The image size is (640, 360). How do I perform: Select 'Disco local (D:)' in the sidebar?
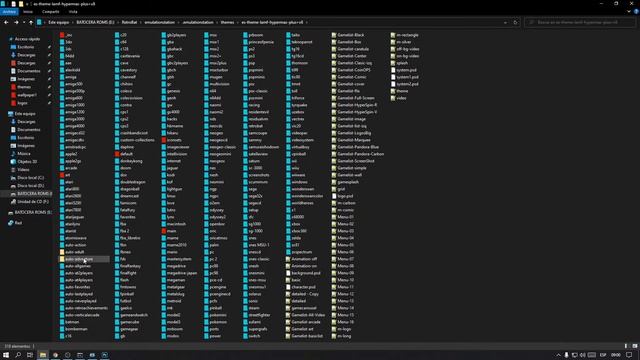click(x=30, y=186)
